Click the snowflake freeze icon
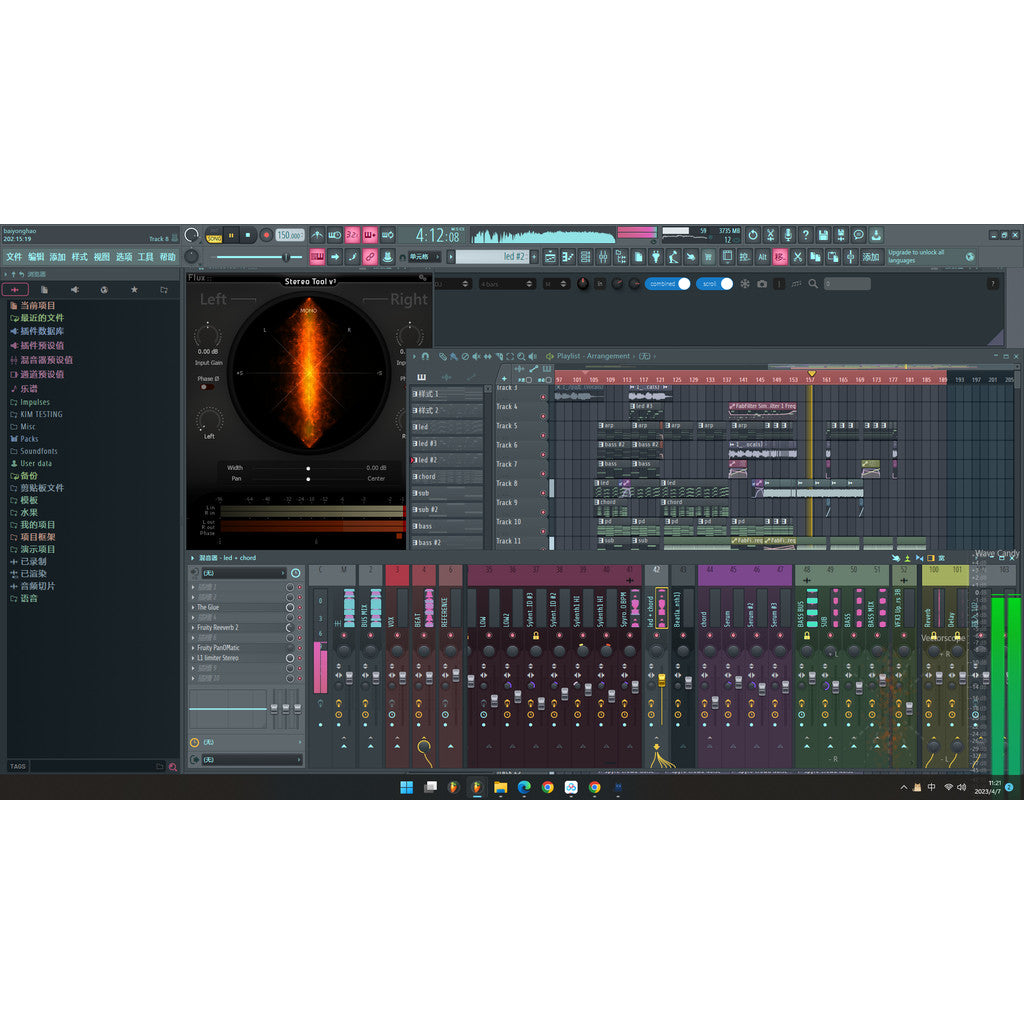 click(744, 283)
